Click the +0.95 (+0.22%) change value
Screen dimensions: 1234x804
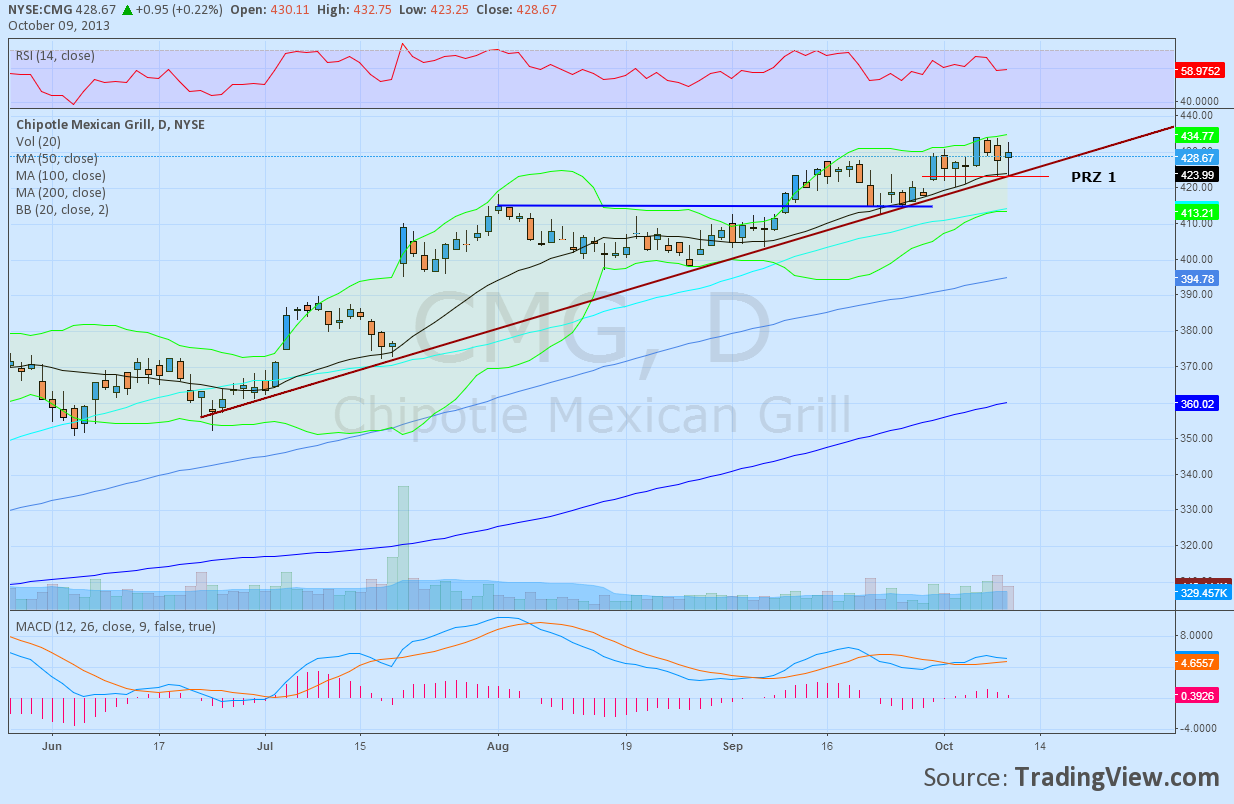(180, 11)
